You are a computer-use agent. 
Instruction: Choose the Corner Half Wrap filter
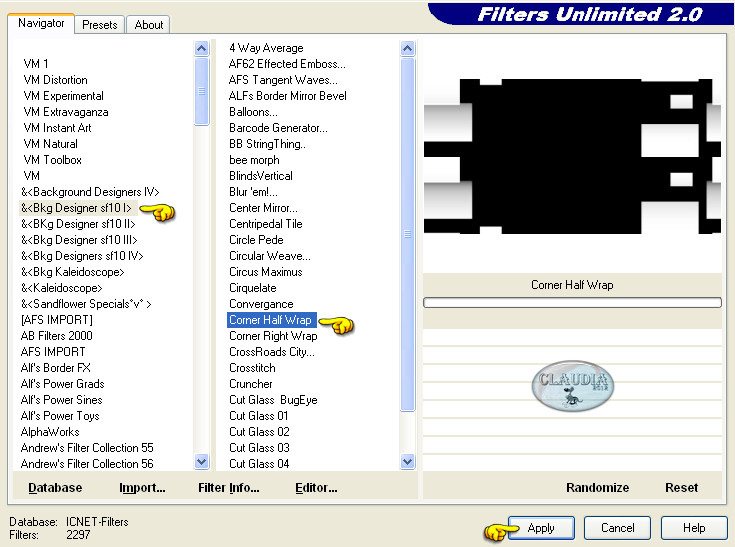pos(271,320)
